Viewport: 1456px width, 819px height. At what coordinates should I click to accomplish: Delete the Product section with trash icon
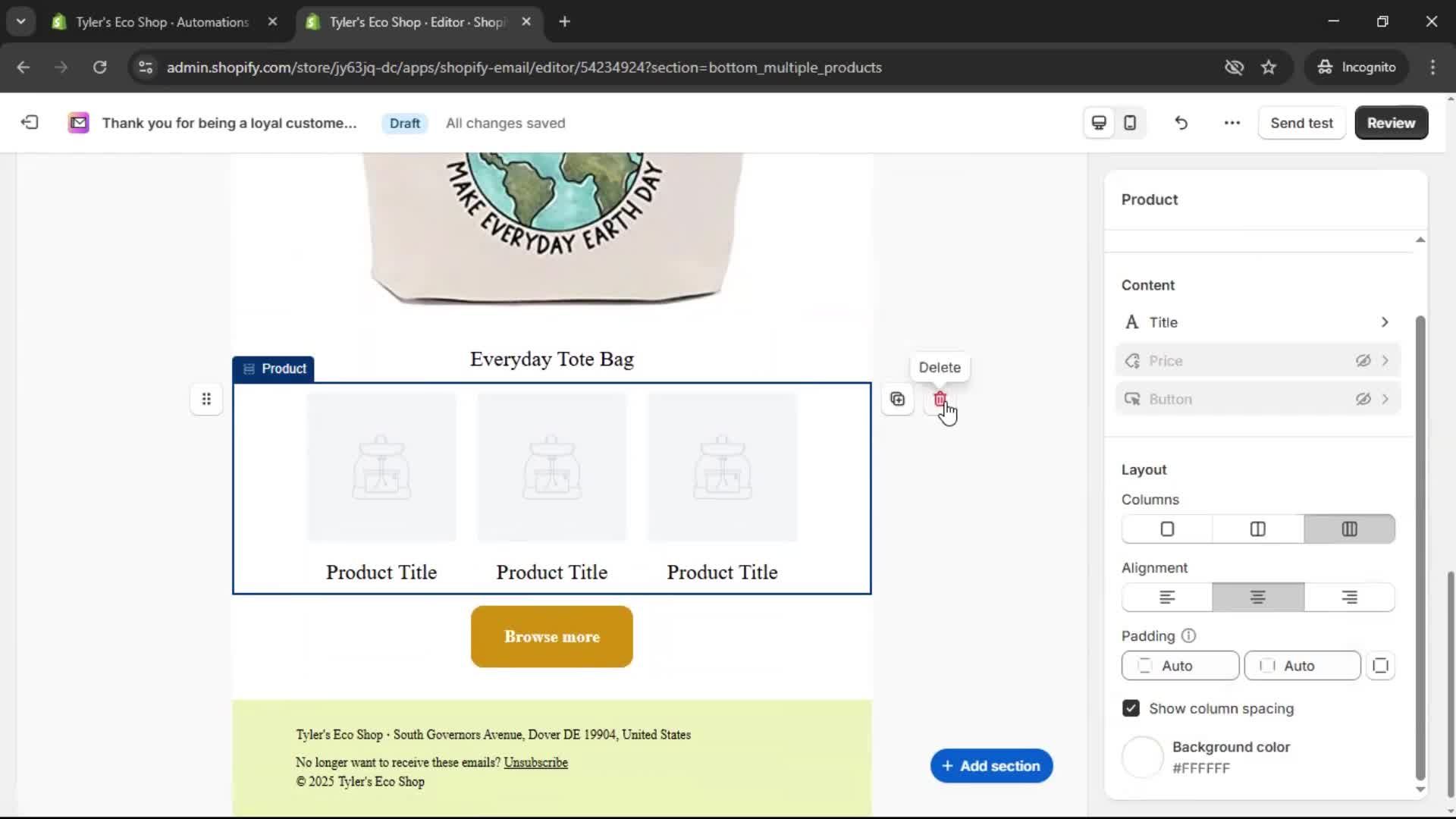940,399
